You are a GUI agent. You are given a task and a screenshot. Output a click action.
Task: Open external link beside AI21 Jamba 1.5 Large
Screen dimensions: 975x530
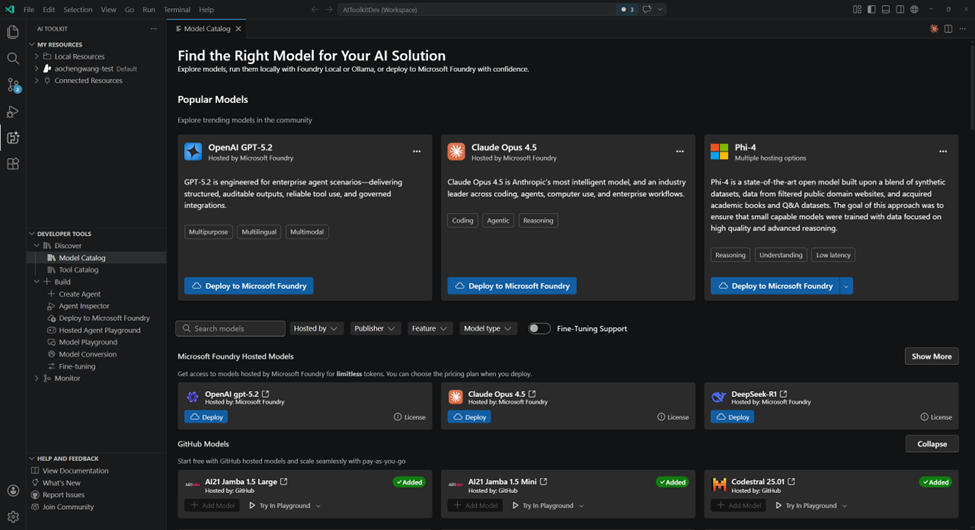[x=284, y=481]
